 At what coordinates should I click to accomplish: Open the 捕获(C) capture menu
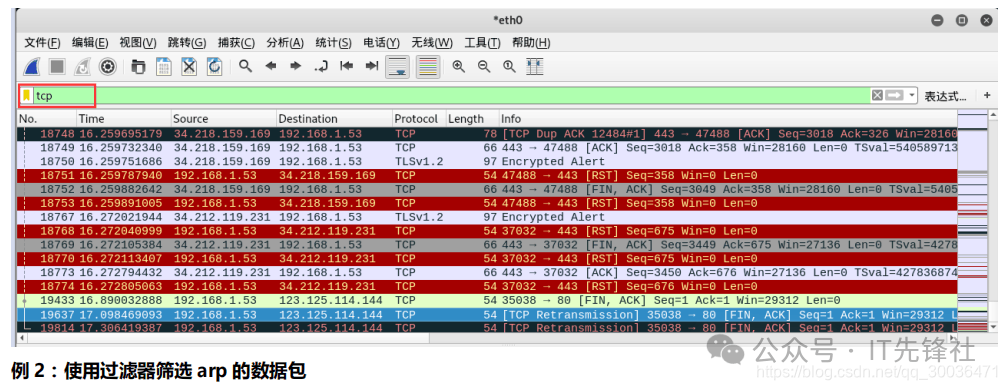(236, 42)
